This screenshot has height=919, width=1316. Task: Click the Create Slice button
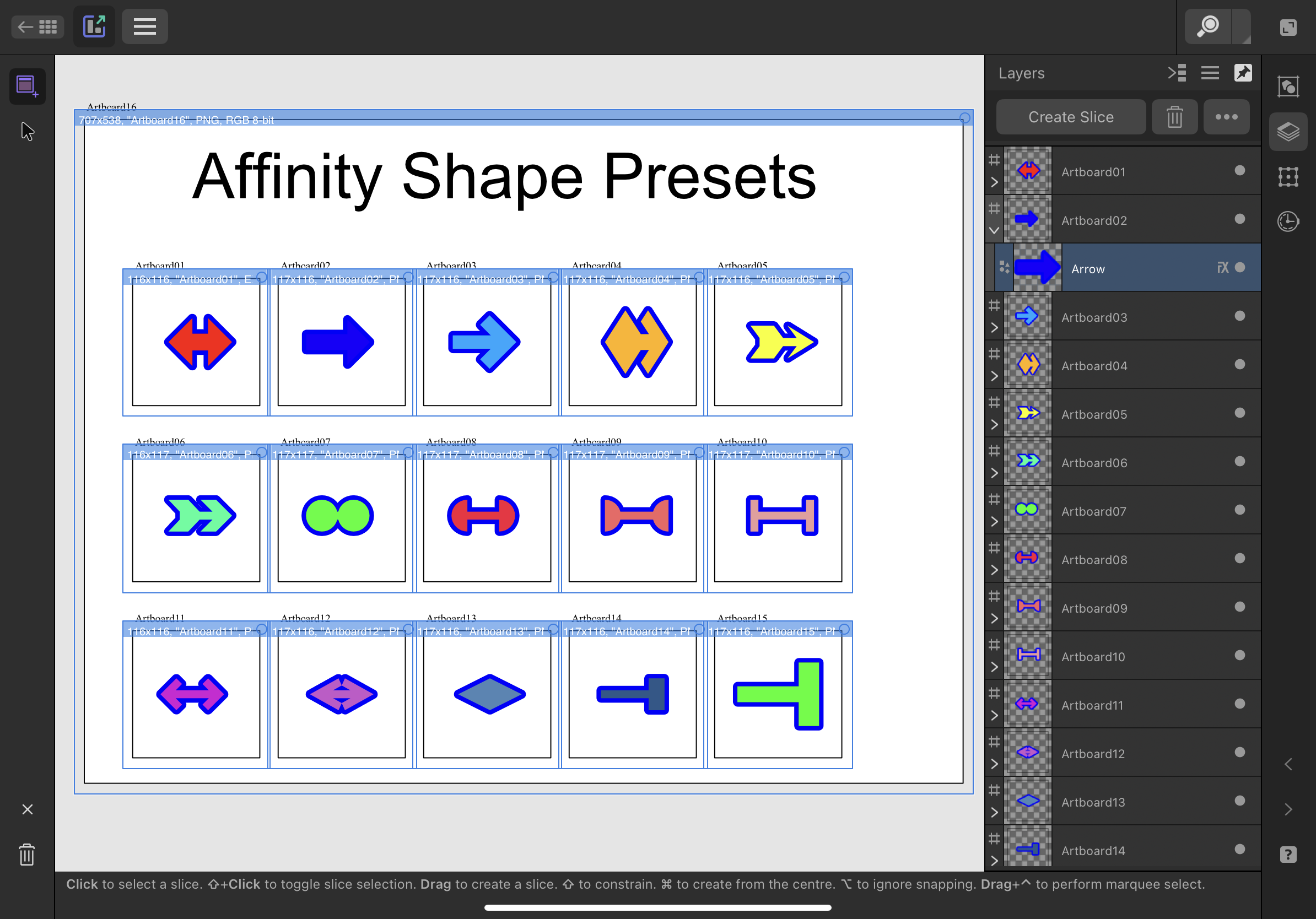(1071, 117)
